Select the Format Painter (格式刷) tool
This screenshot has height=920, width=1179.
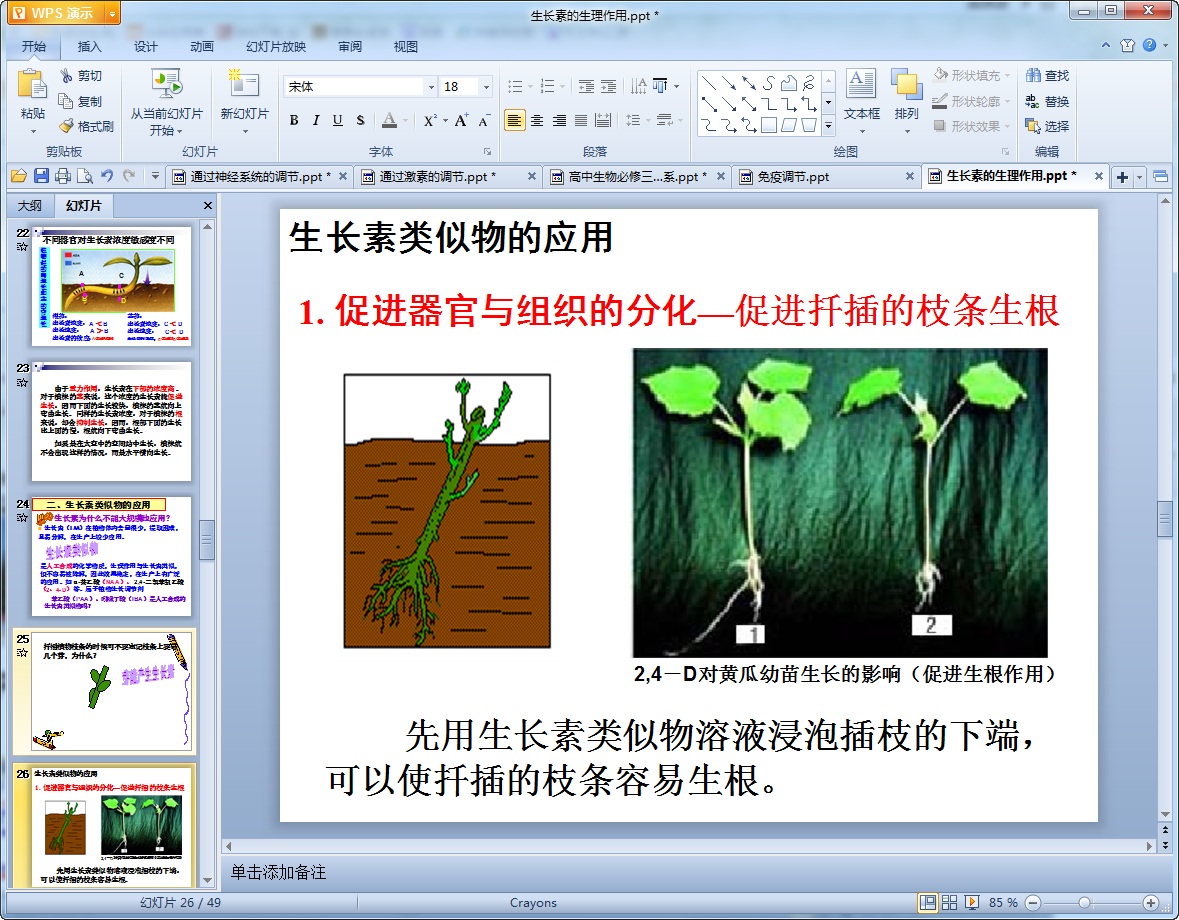pyautogui.click(x=86, y=126)
